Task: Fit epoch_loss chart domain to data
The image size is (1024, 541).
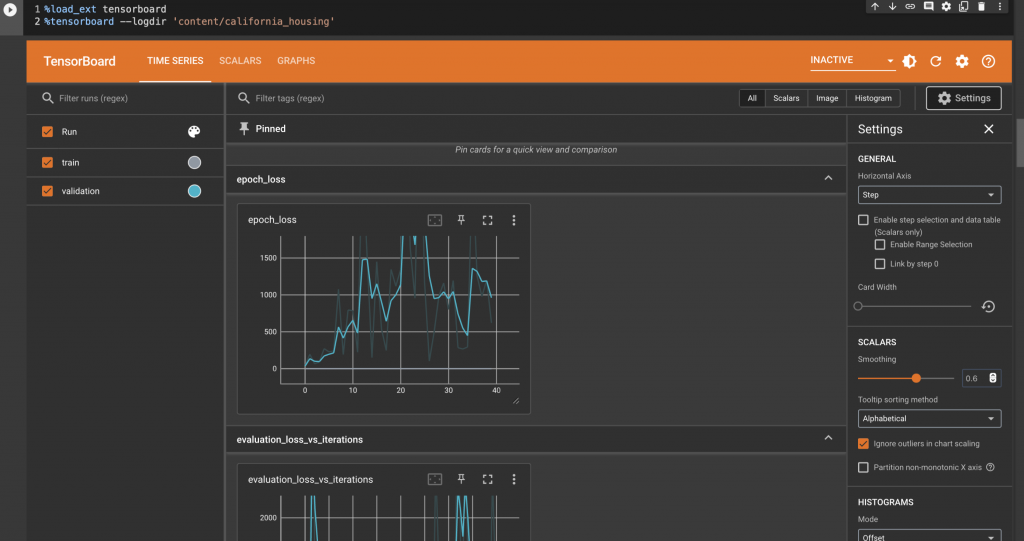Action: tap(434, 220)
